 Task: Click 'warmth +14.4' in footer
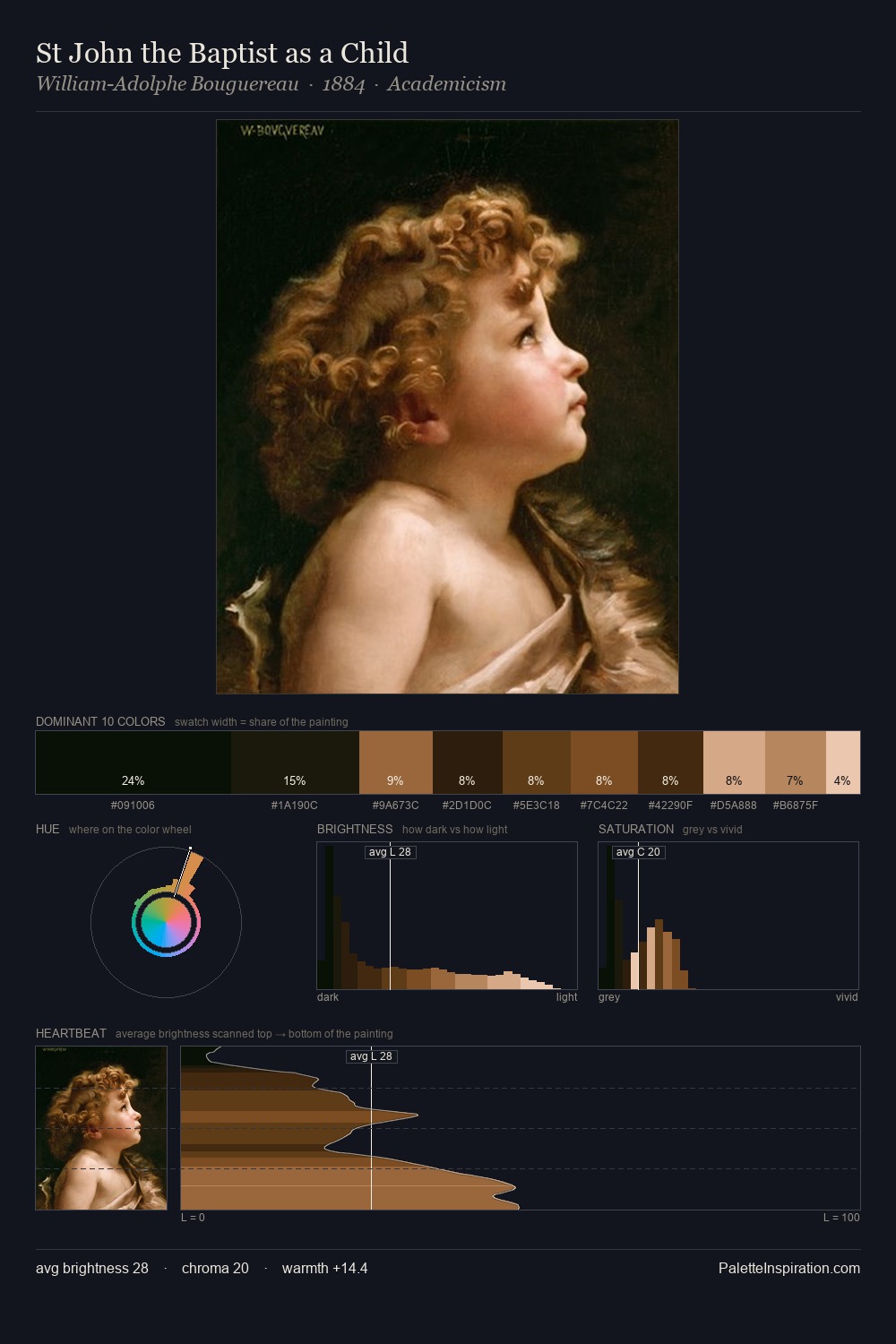click(x=325, y=1269)
